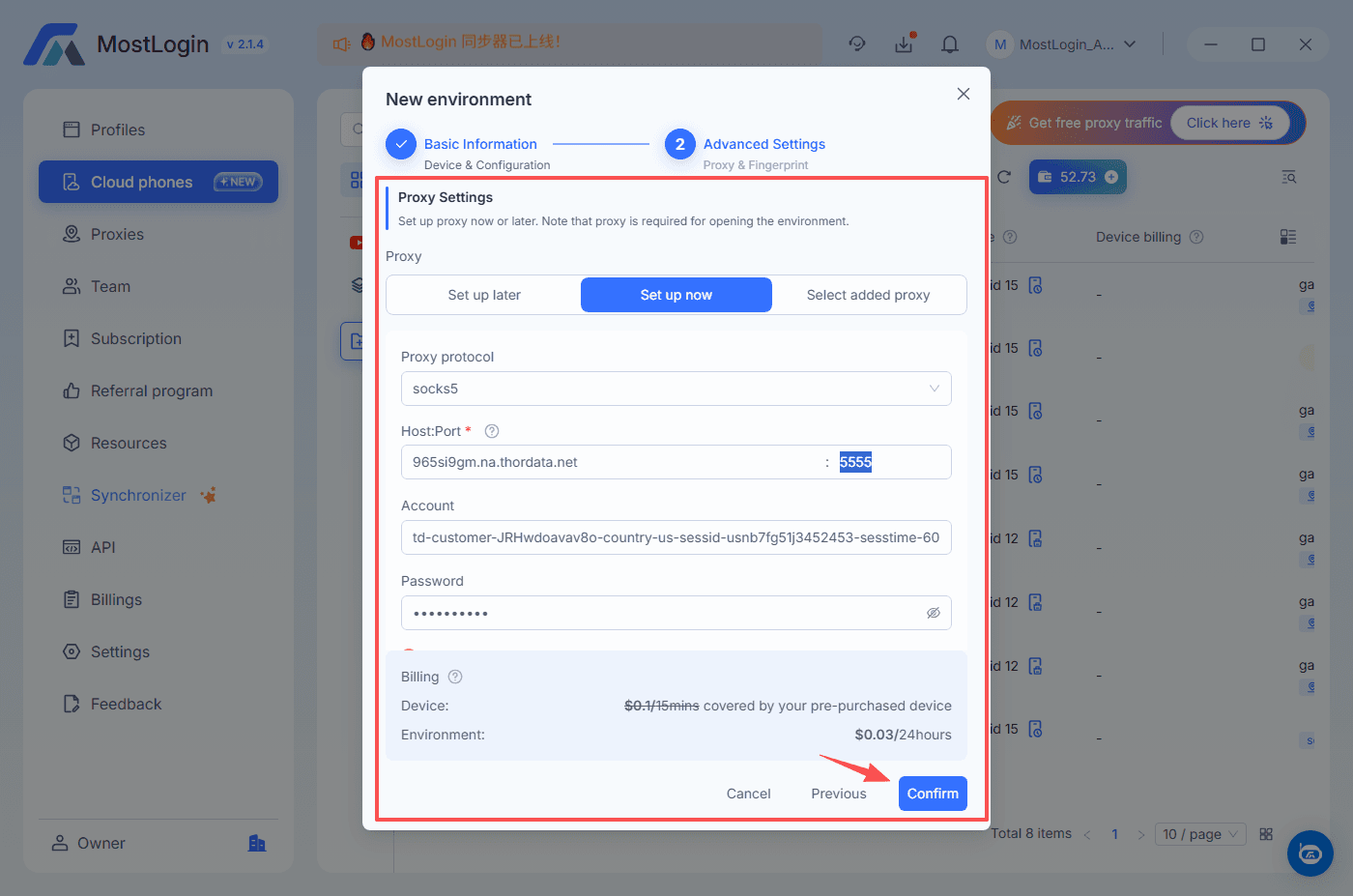Open the list search filter icon

click(1289, 177)
